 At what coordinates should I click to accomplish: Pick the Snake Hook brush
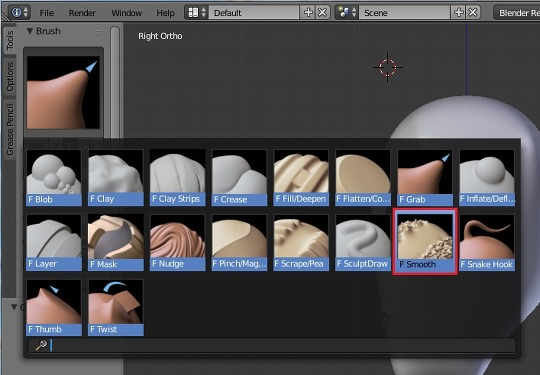[487, 242]
